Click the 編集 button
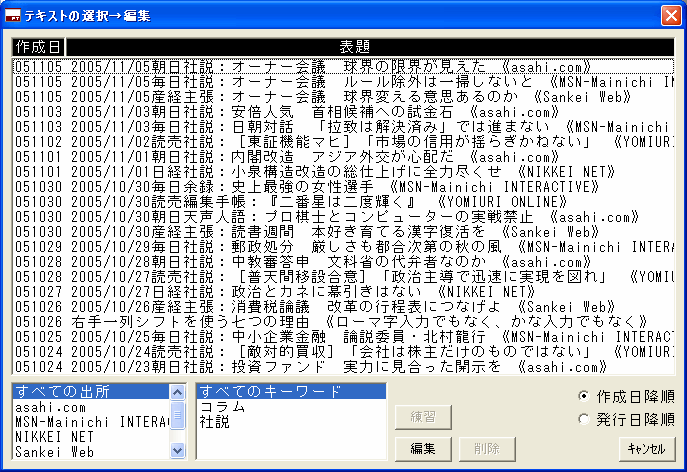Image resolution: width=687 pixels, height=472 pixels. pyautogui.click(x=423, y=449)
